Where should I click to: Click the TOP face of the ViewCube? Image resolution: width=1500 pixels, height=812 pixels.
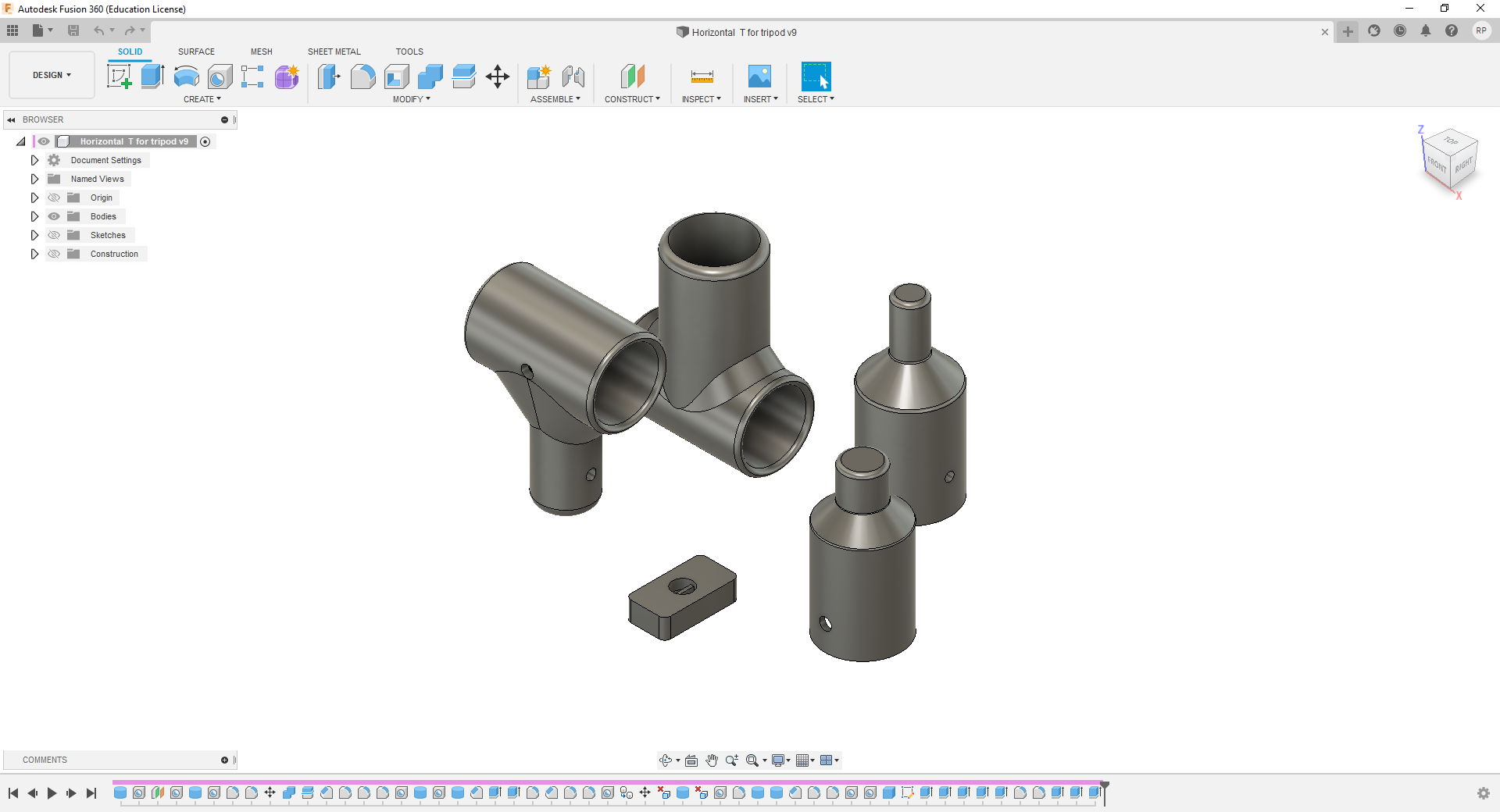pyautogui.click(x=1451, y=141)
